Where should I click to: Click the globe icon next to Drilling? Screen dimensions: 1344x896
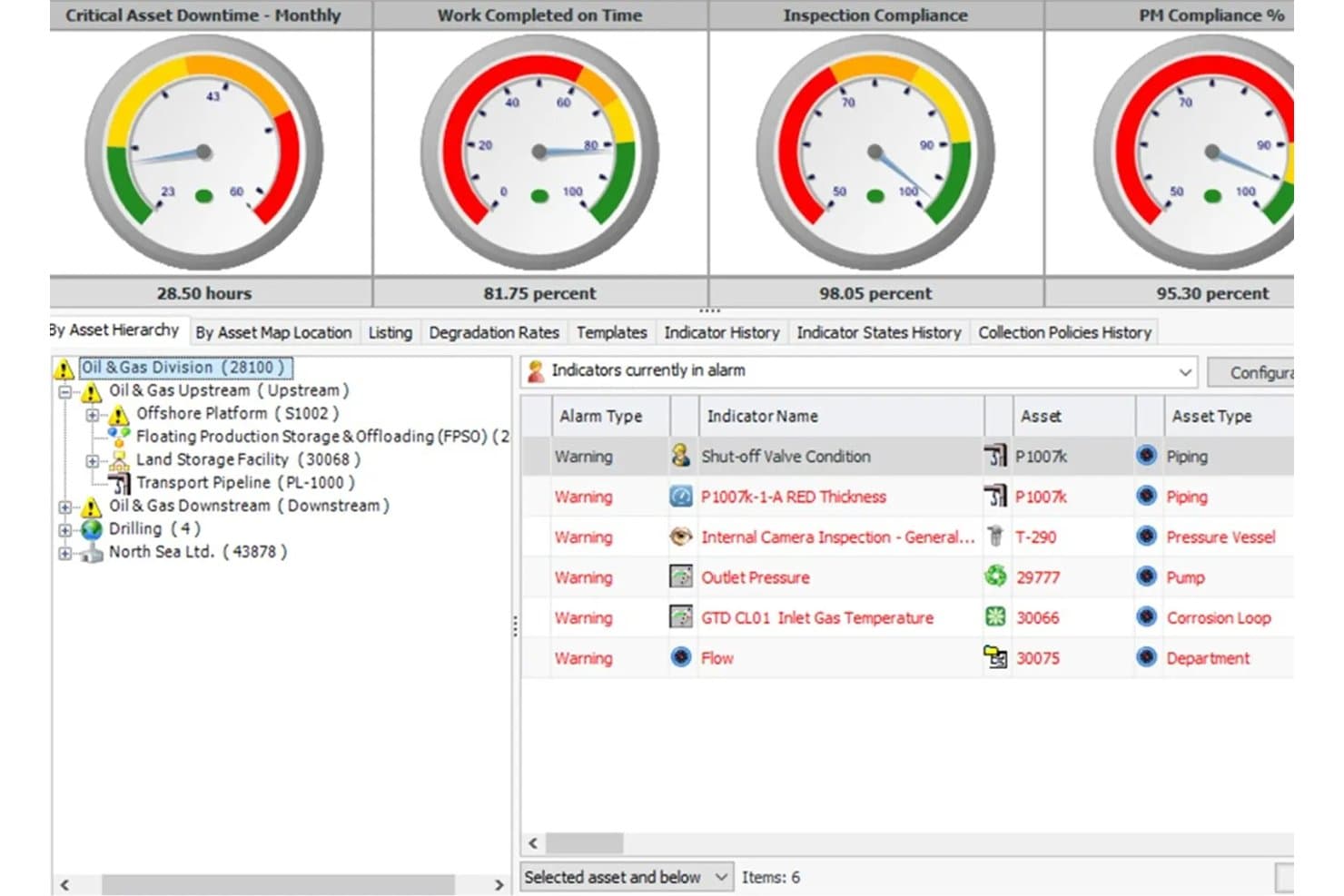(x=92, y=529)
